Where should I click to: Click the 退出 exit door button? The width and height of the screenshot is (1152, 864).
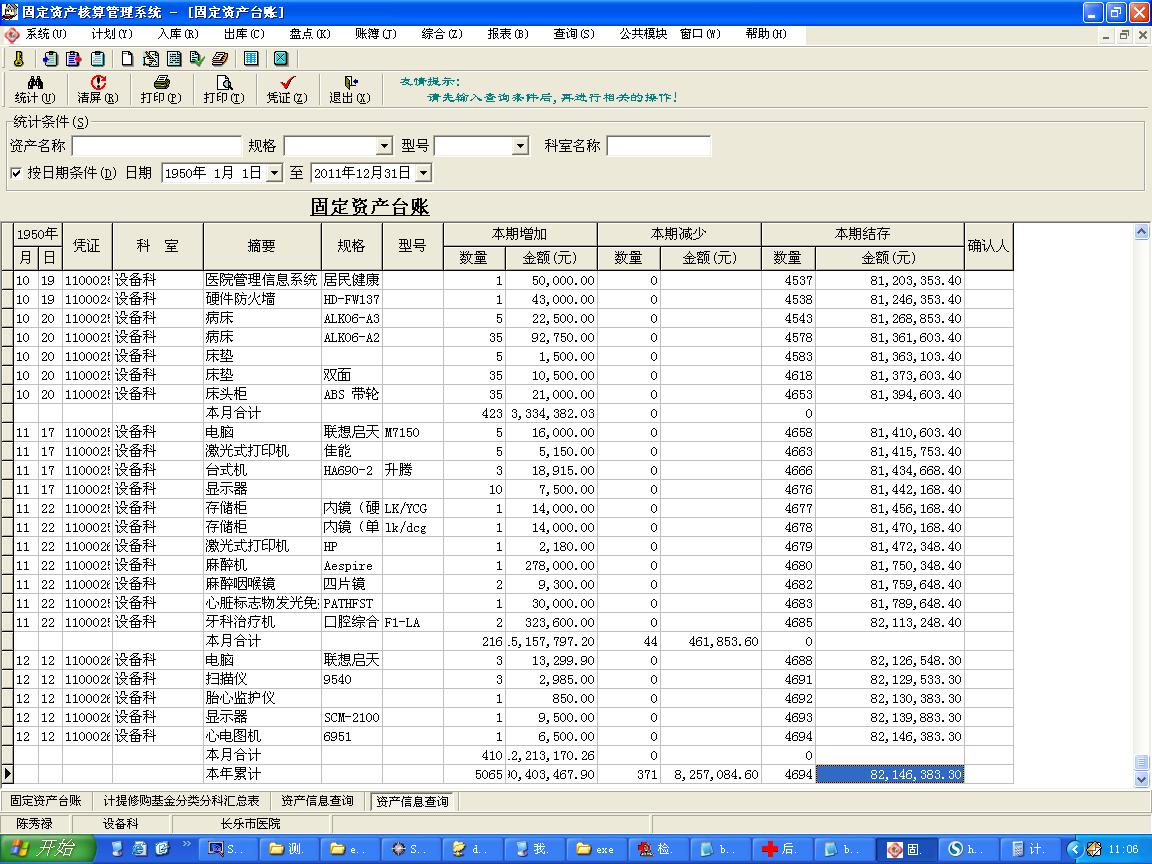click(x=350, y=89)
